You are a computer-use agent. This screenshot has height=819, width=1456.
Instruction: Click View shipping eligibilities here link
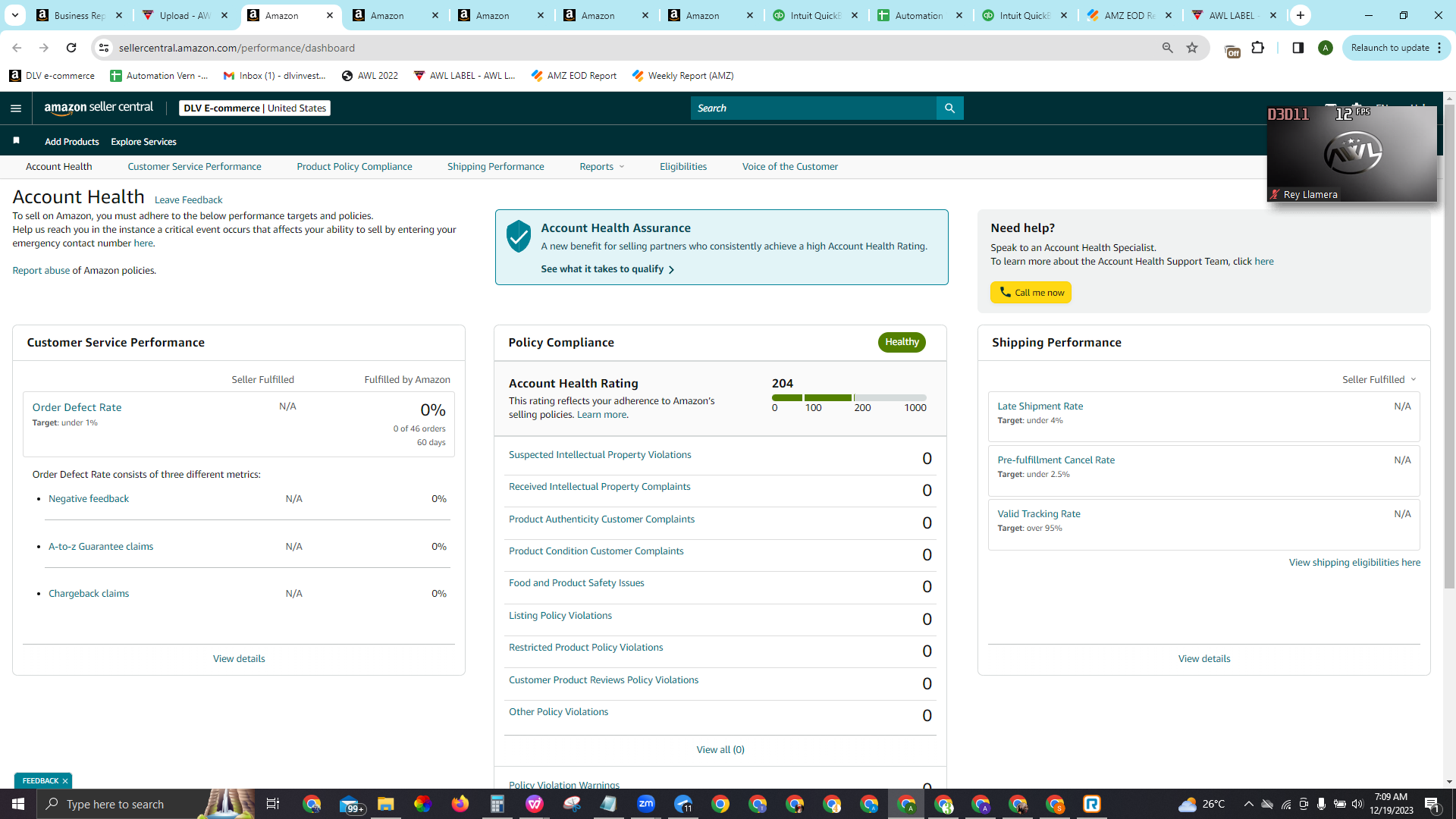pos(1354,563)
